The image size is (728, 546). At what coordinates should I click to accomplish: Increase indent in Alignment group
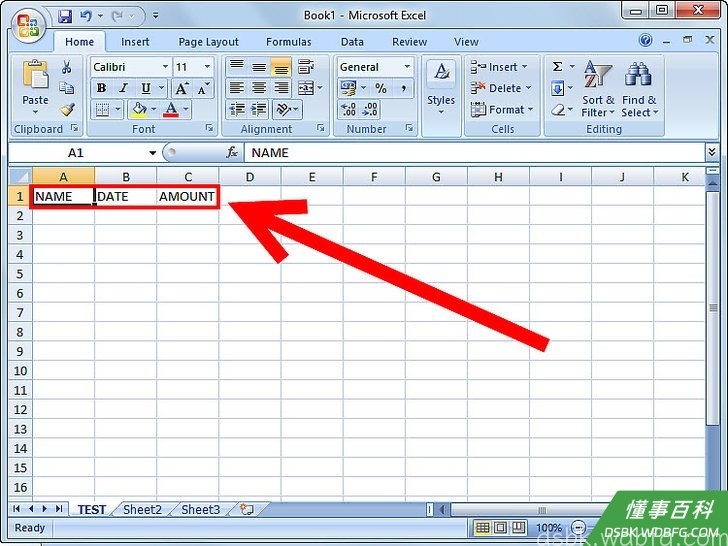259,110
